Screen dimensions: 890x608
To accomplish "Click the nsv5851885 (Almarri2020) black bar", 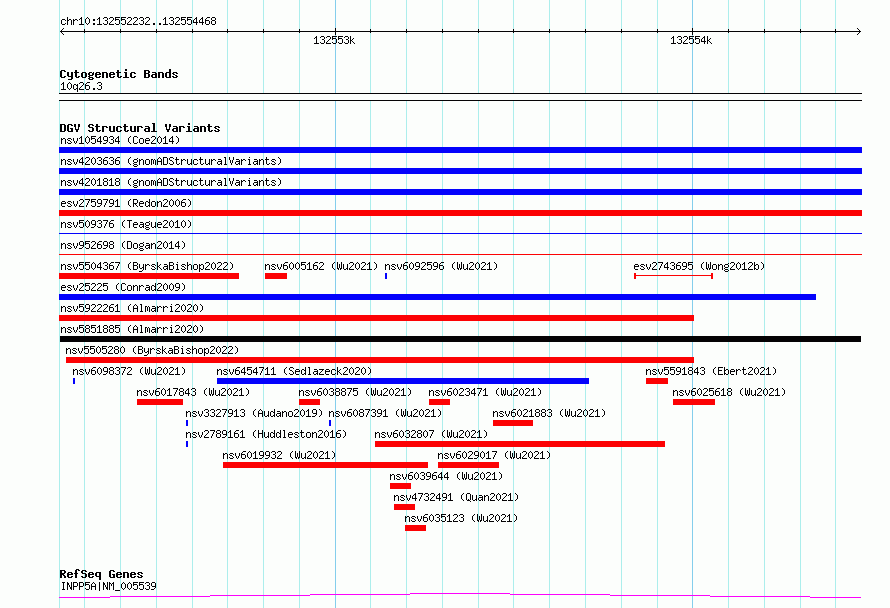I will 460,339.
